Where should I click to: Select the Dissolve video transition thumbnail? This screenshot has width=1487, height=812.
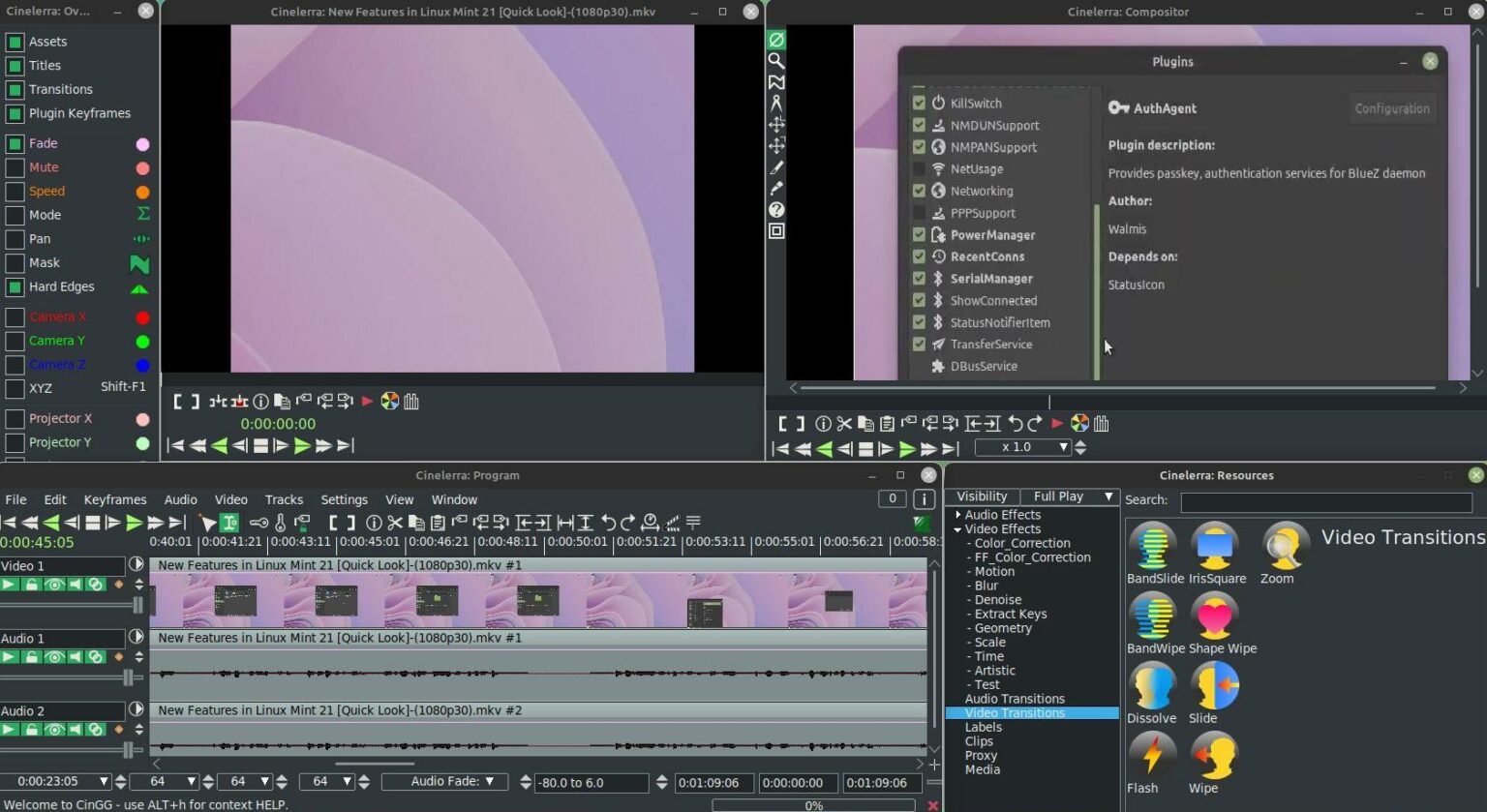click(1151, 689)
